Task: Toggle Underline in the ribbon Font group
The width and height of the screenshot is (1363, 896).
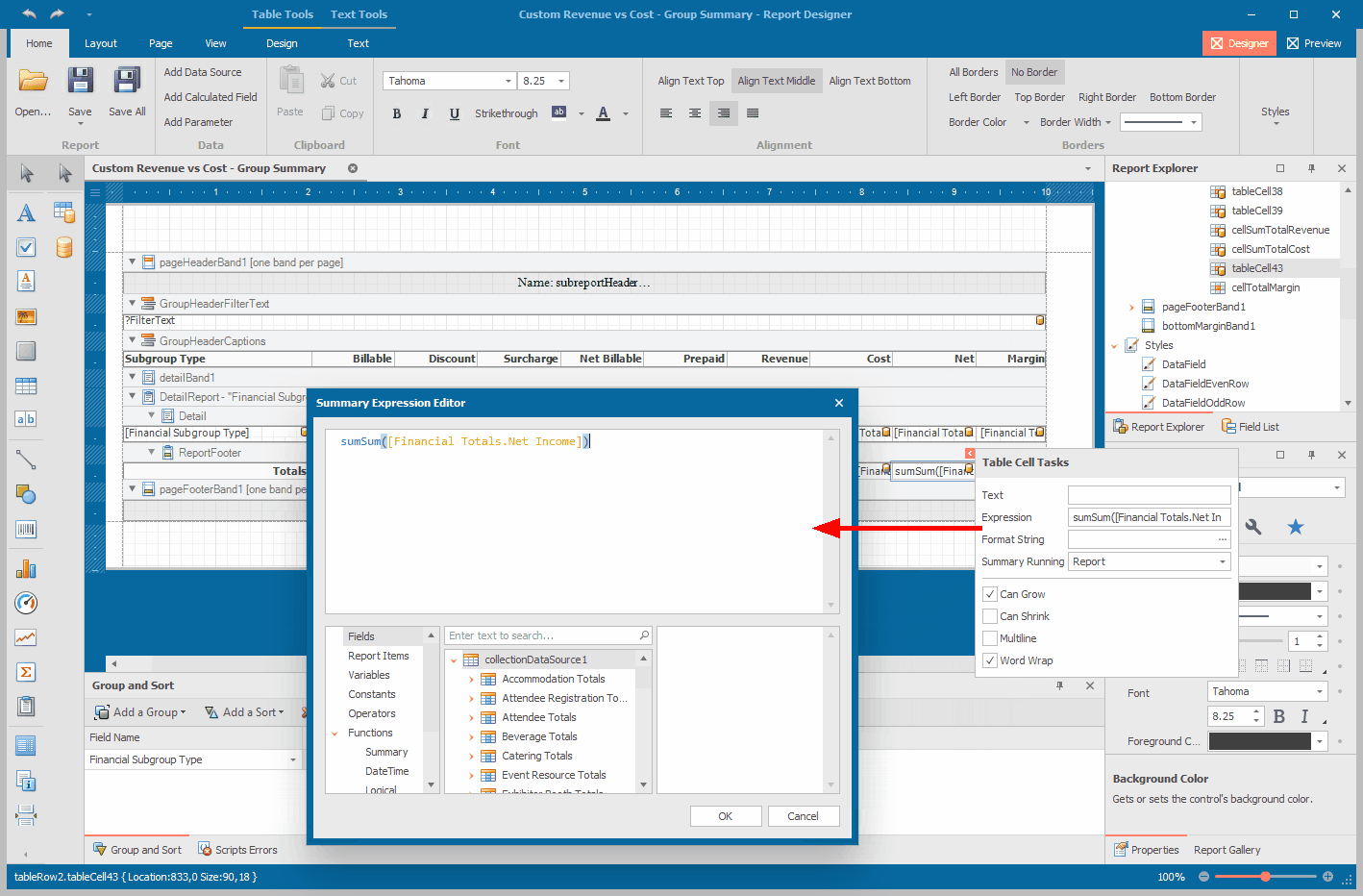Action: tap(455, 113)
